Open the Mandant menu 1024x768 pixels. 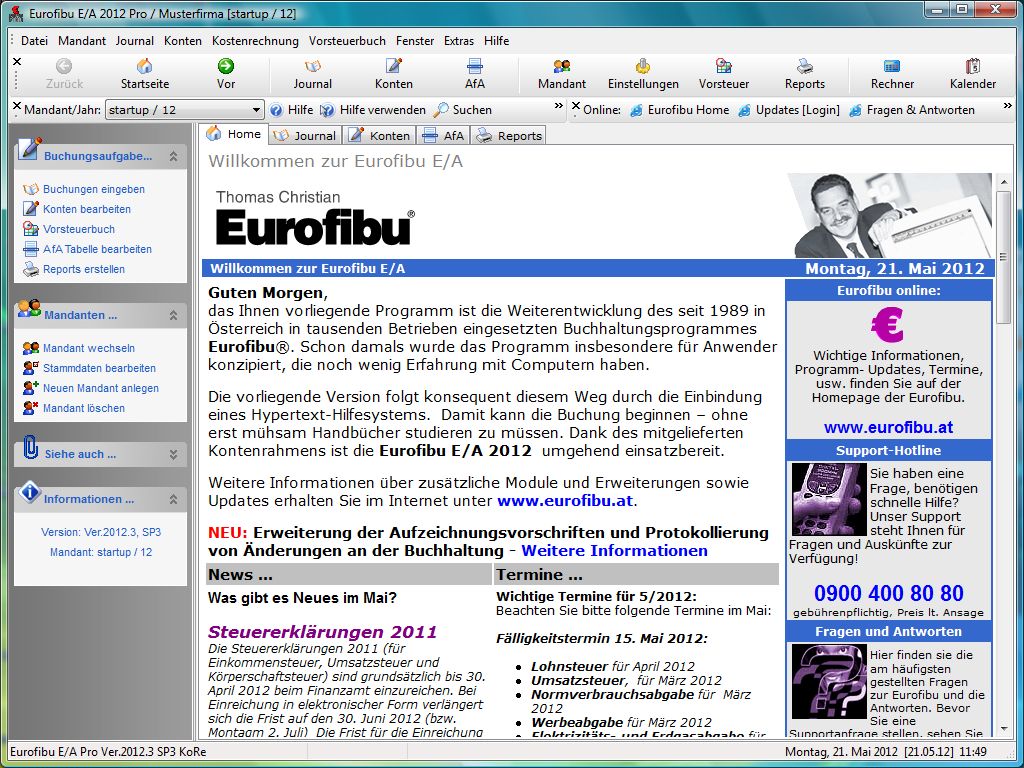82,40
